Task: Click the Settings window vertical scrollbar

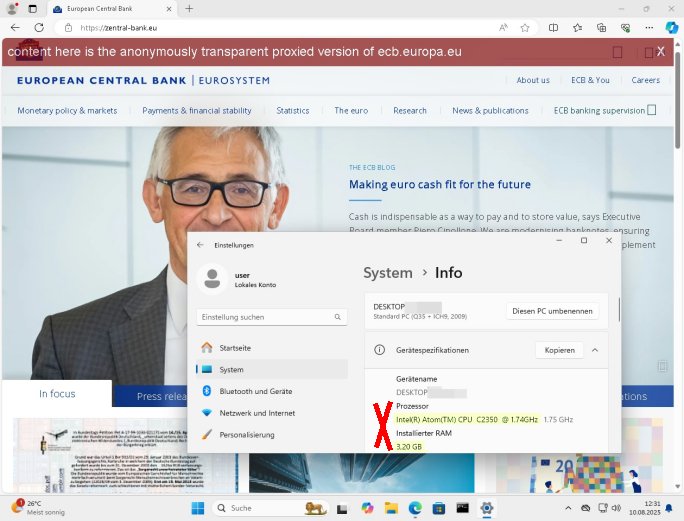Action: (x=619, y=310)
